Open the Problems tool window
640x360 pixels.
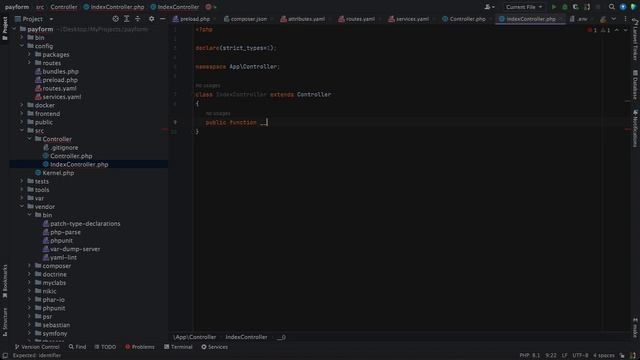tap(140, 347)
